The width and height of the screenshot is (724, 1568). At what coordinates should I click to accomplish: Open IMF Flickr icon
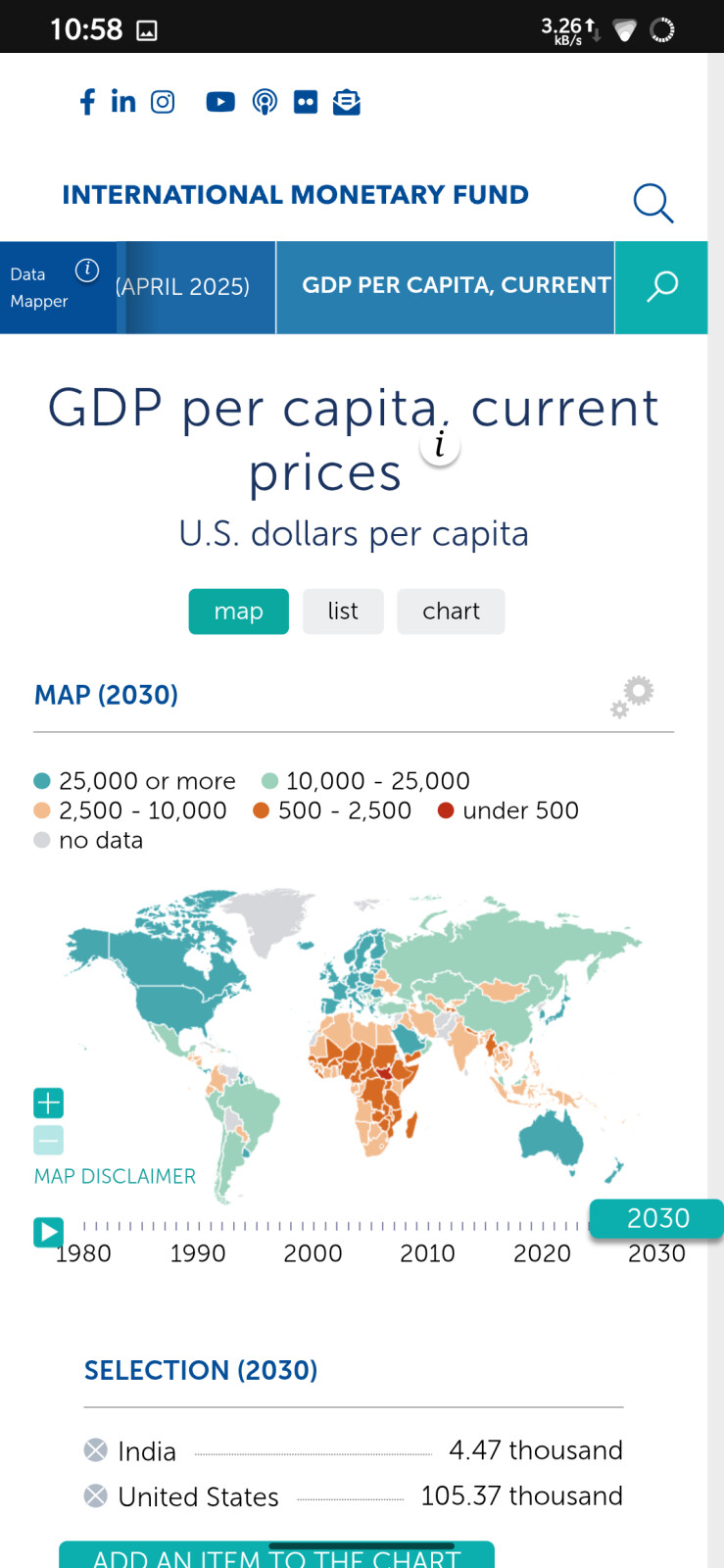[306, 102]
